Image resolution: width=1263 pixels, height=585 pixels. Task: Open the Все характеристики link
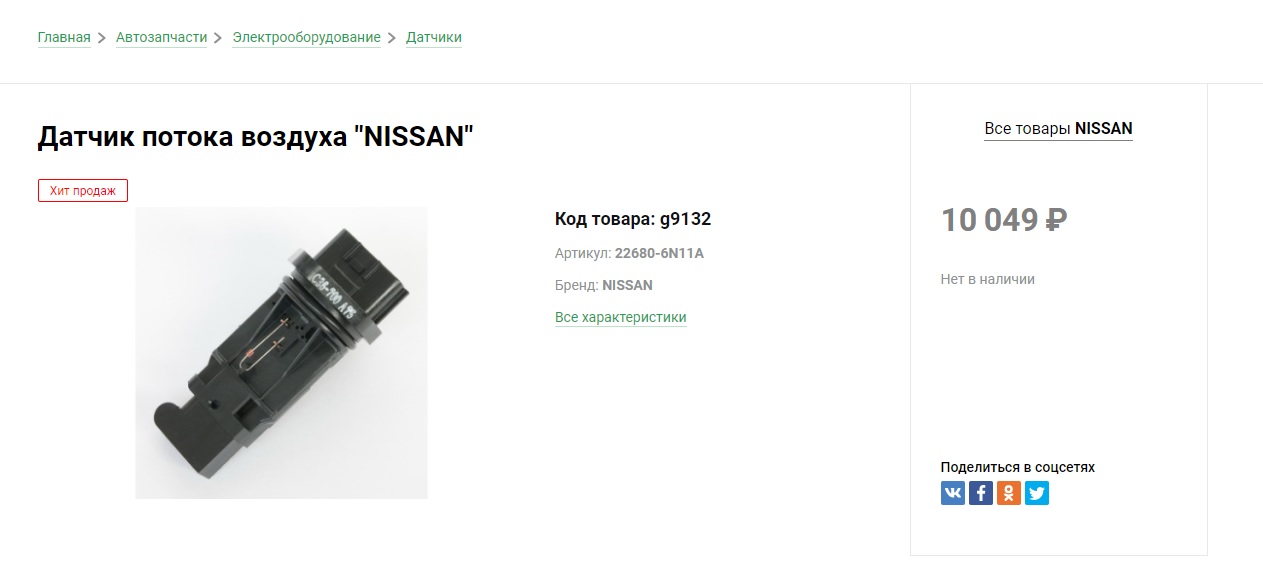(x=621, y=318)
